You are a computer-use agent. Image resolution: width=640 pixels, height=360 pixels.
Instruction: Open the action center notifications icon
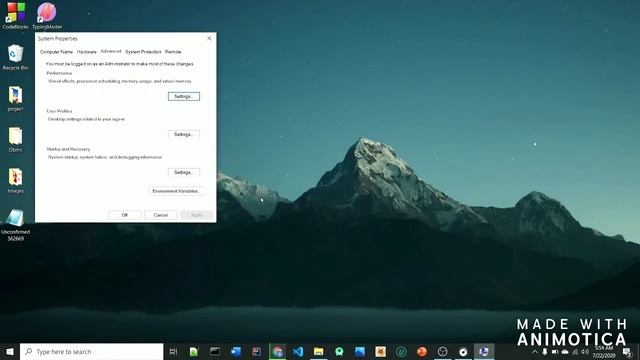(627, 352)
